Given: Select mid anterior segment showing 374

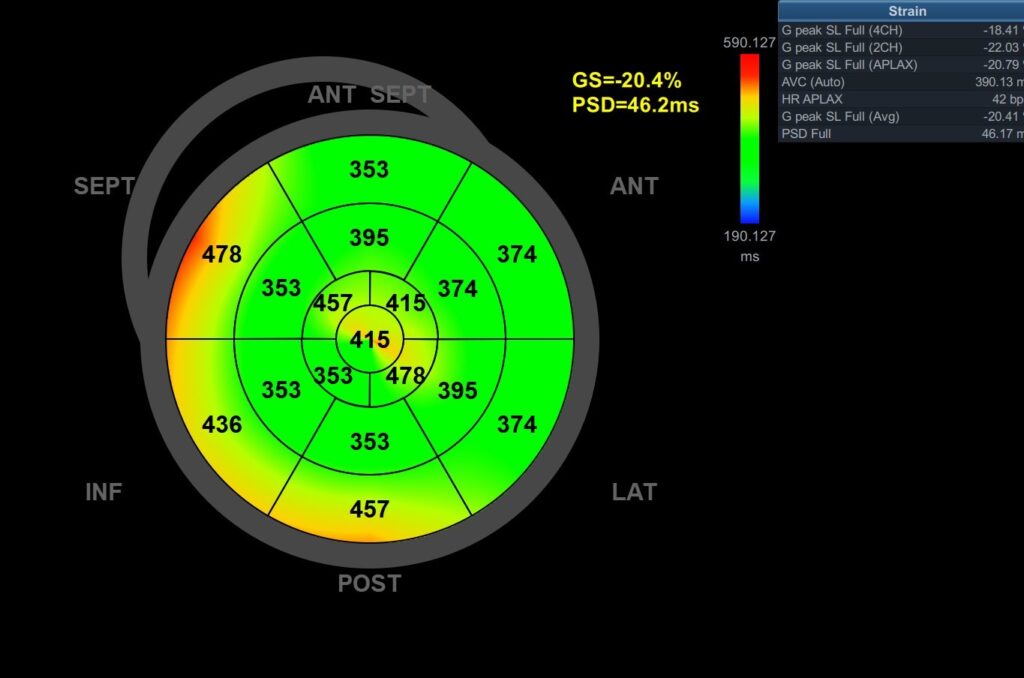Looking at the screenshot, I should click(458, 288).
